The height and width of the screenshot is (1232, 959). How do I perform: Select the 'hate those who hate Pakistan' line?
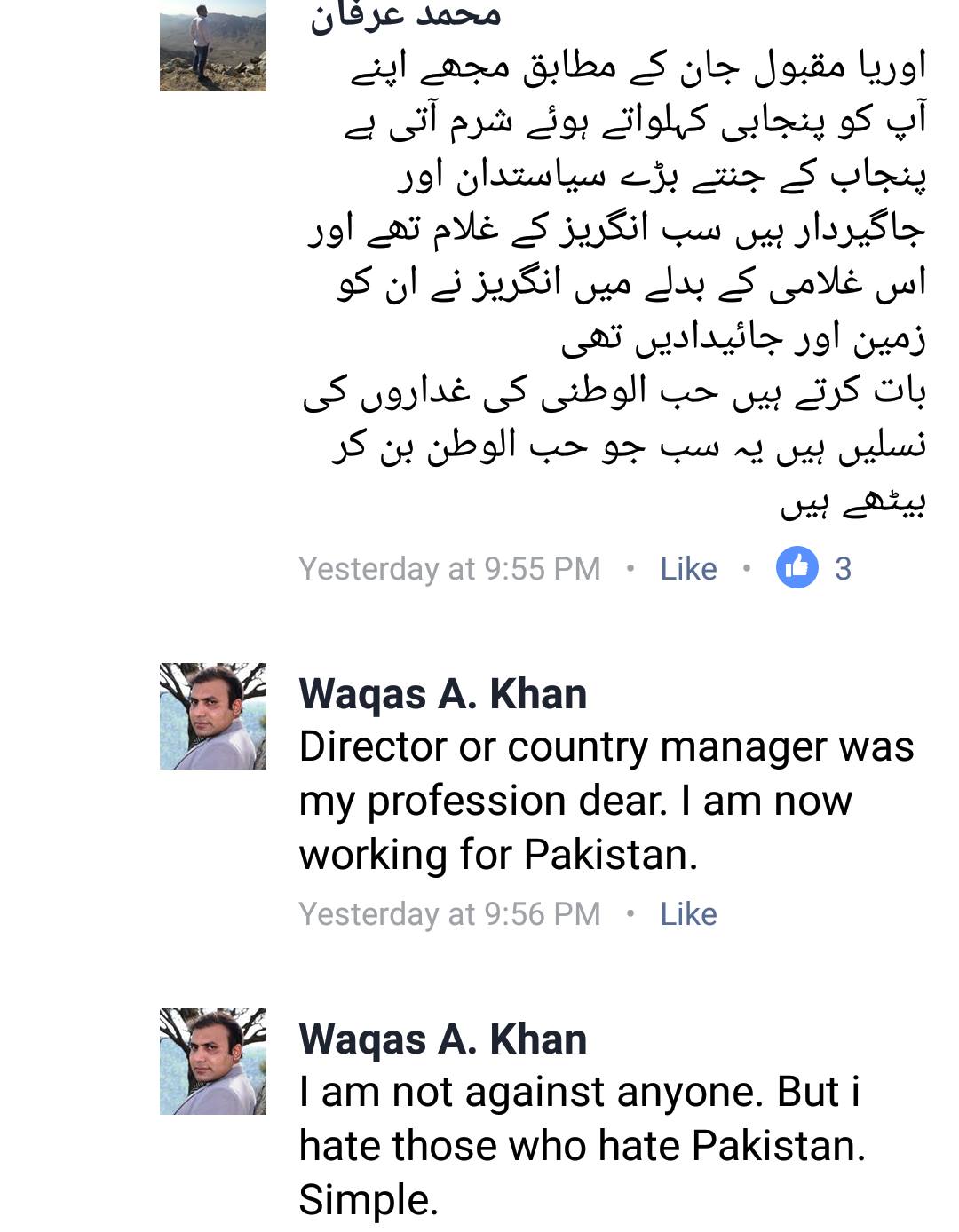pyautogui.click(x=583, y=1146)
